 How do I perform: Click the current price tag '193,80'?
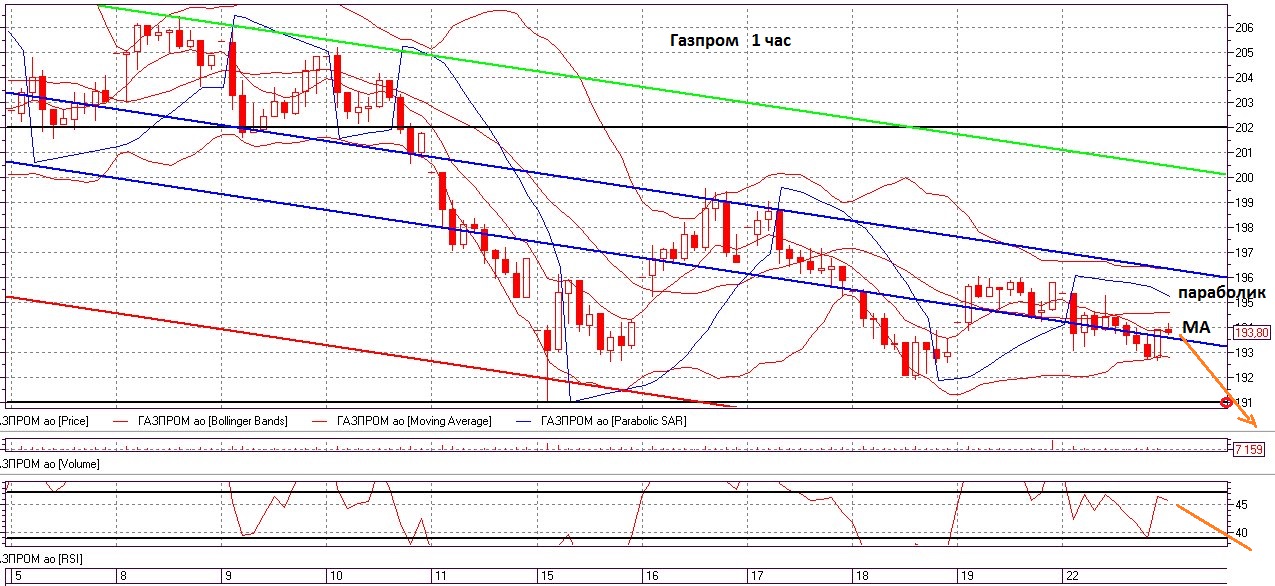pyautogui.click(x=1253, y=332)
